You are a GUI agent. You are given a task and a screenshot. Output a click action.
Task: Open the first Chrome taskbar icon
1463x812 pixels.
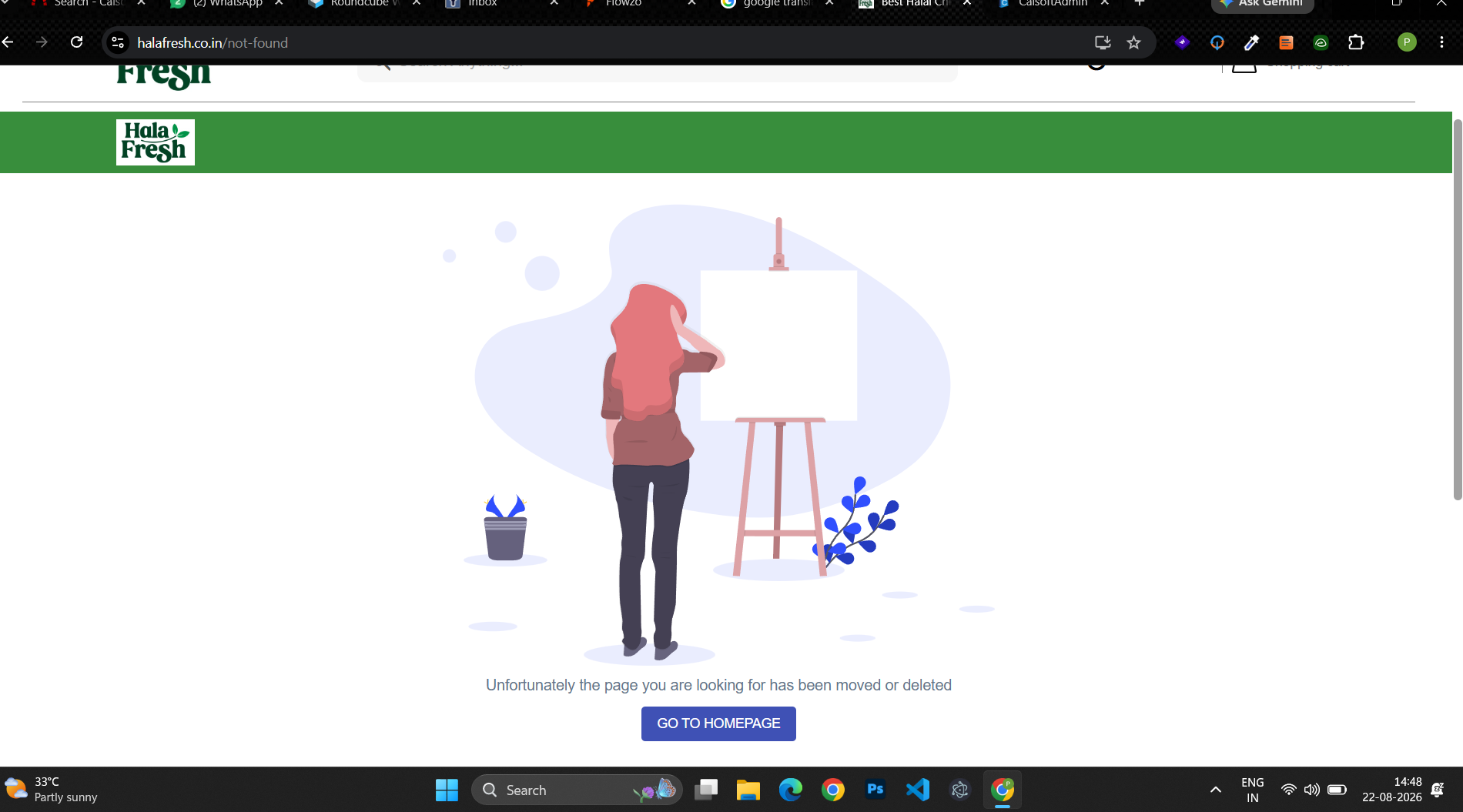pos(833,790)
